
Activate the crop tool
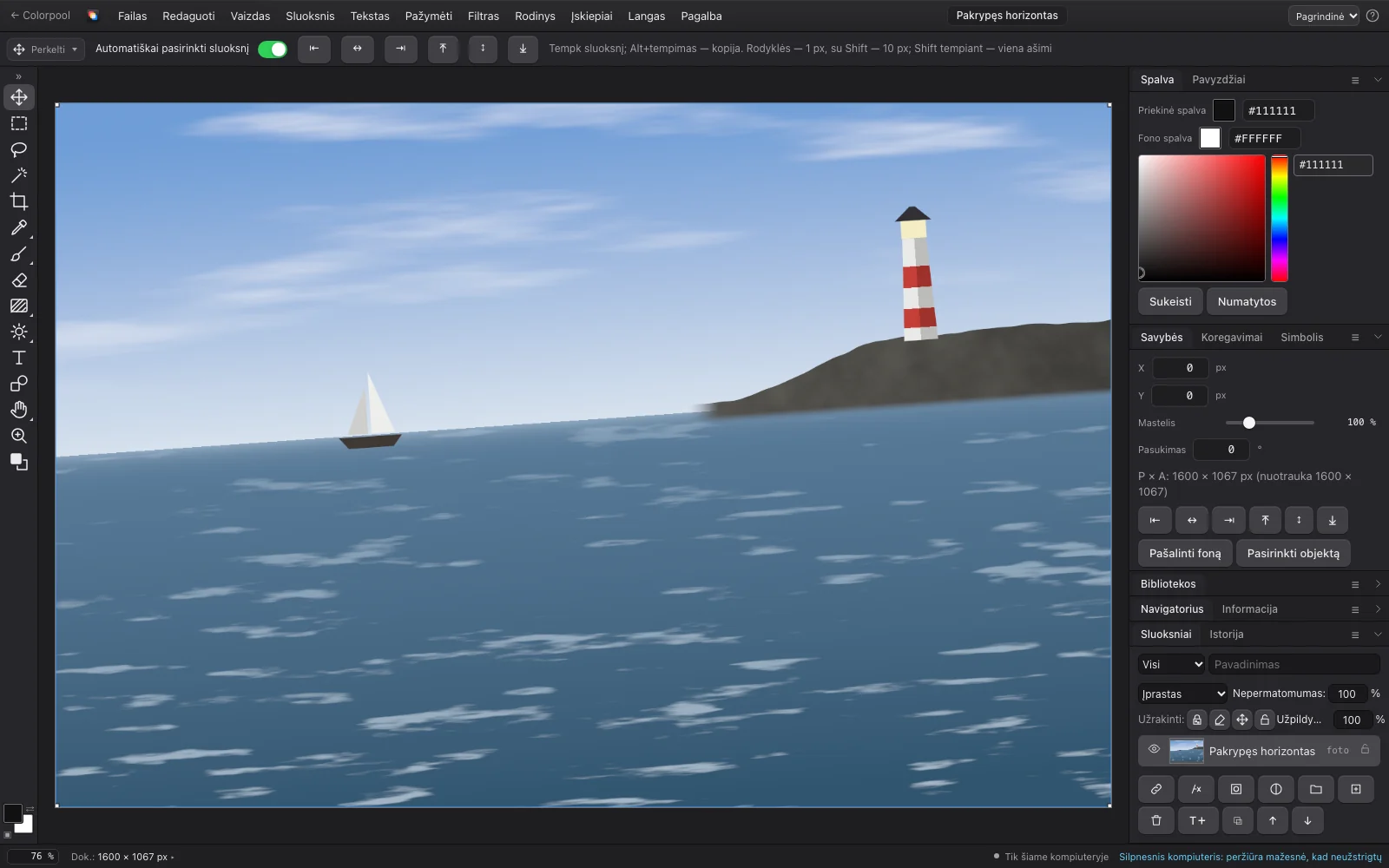(x=19, y=201)
